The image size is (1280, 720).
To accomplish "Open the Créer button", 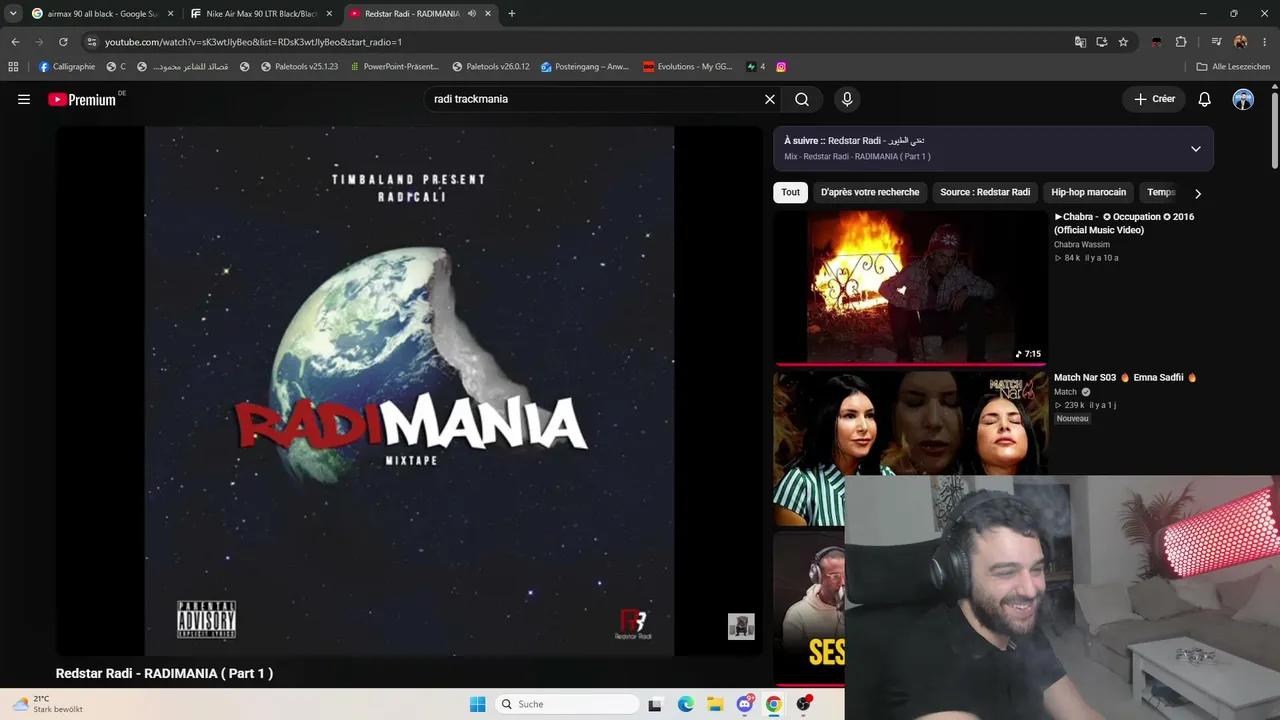I will pyautogui.click(x=1154, y=99).
